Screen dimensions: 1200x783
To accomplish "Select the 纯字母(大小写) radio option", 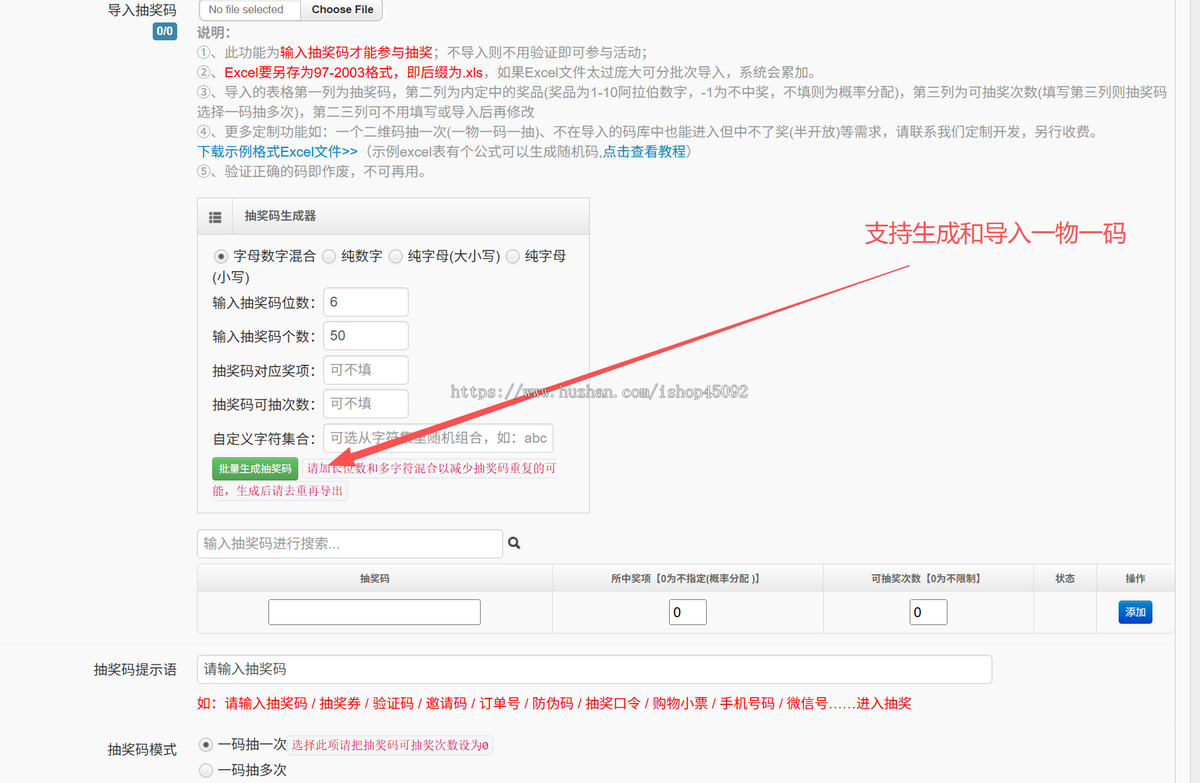I will pyautogui.click(x=396, y=256).
